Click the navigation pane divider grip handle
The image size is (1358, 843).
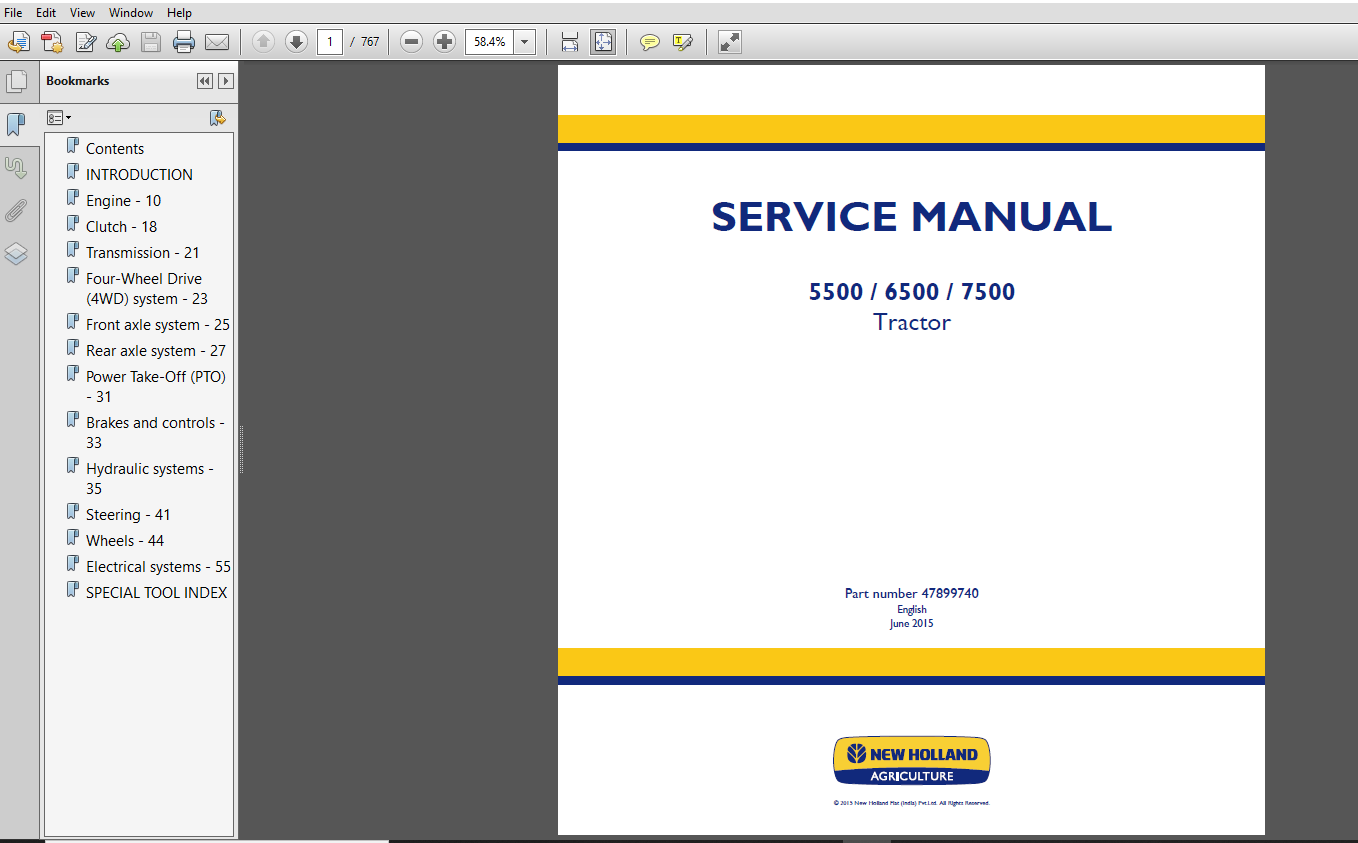(241, 448)
